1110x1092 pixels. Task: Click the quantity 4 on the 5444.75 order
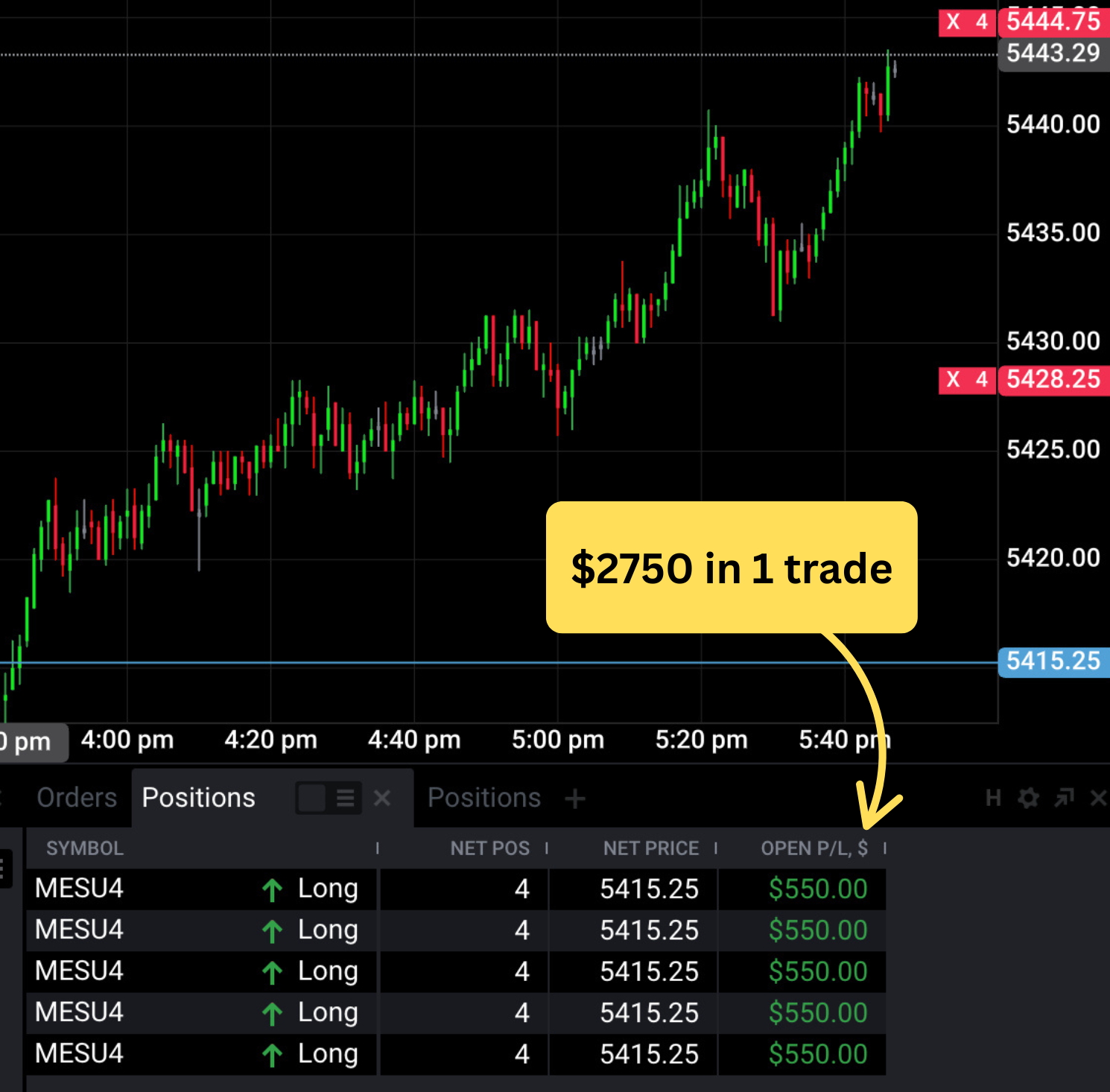click(982, 22)
